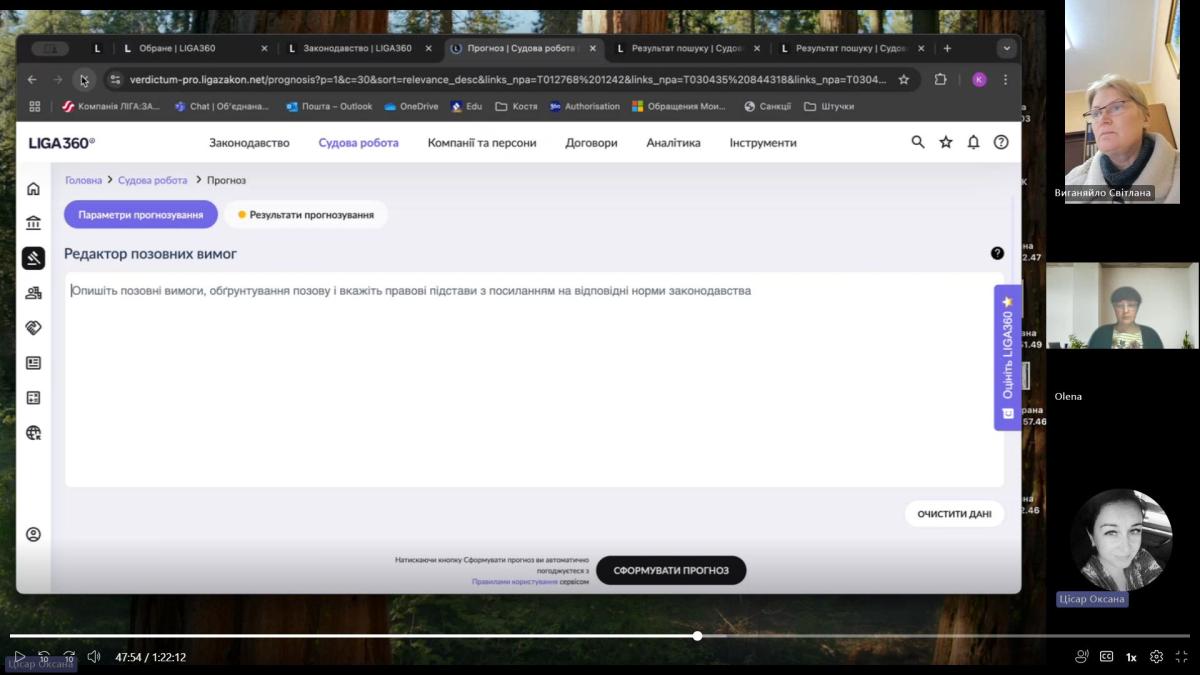The image size is (1200, 675).
Task: Click the black help question mark near editor
Action: pos(997,253)
